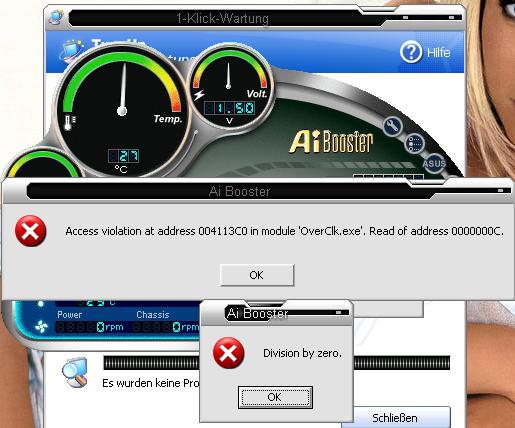
Task: Click the Ai Booster logo text
Action: click(331, 142)
